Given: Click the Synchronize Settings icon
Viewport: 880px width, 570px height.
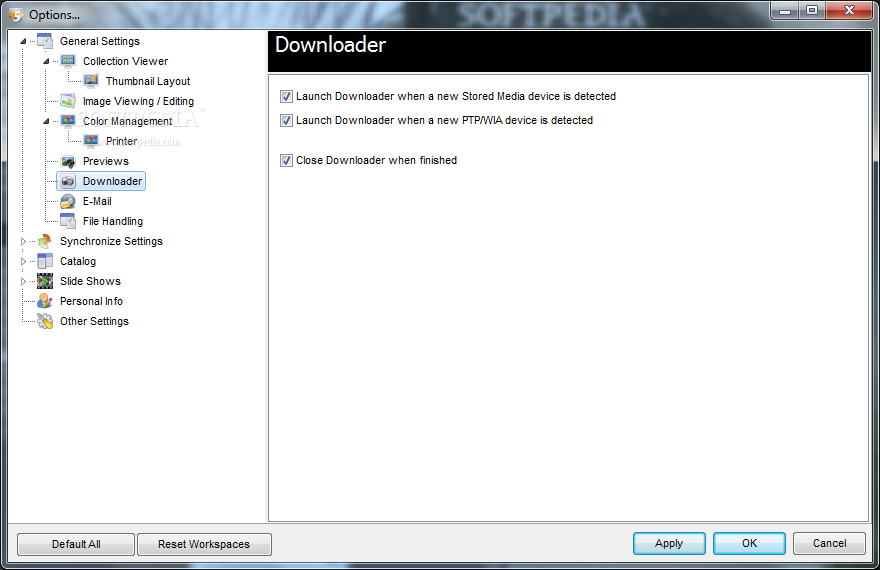Looking at the screenshot, I should click(x=45, y=241).
